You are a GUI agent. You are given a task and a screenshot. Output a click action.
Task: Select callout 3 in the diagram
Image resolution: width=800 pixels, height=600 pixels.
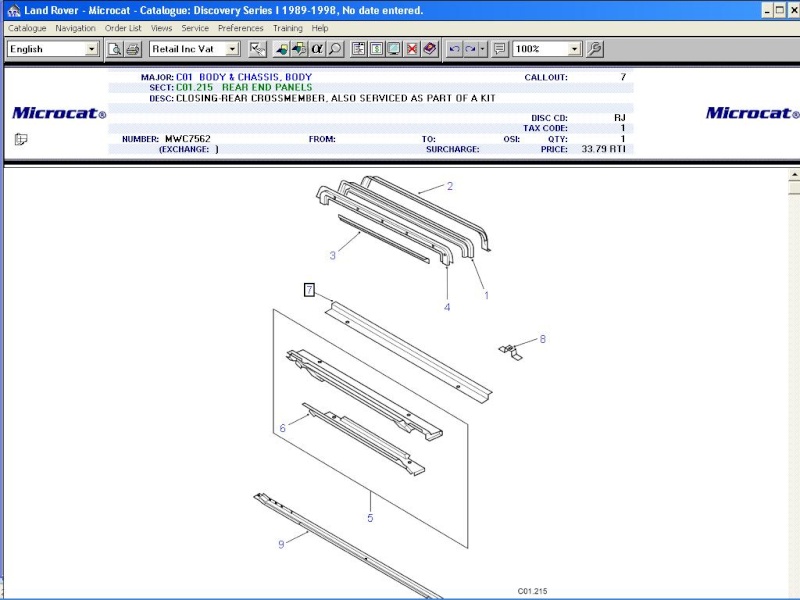click(333, 255)
